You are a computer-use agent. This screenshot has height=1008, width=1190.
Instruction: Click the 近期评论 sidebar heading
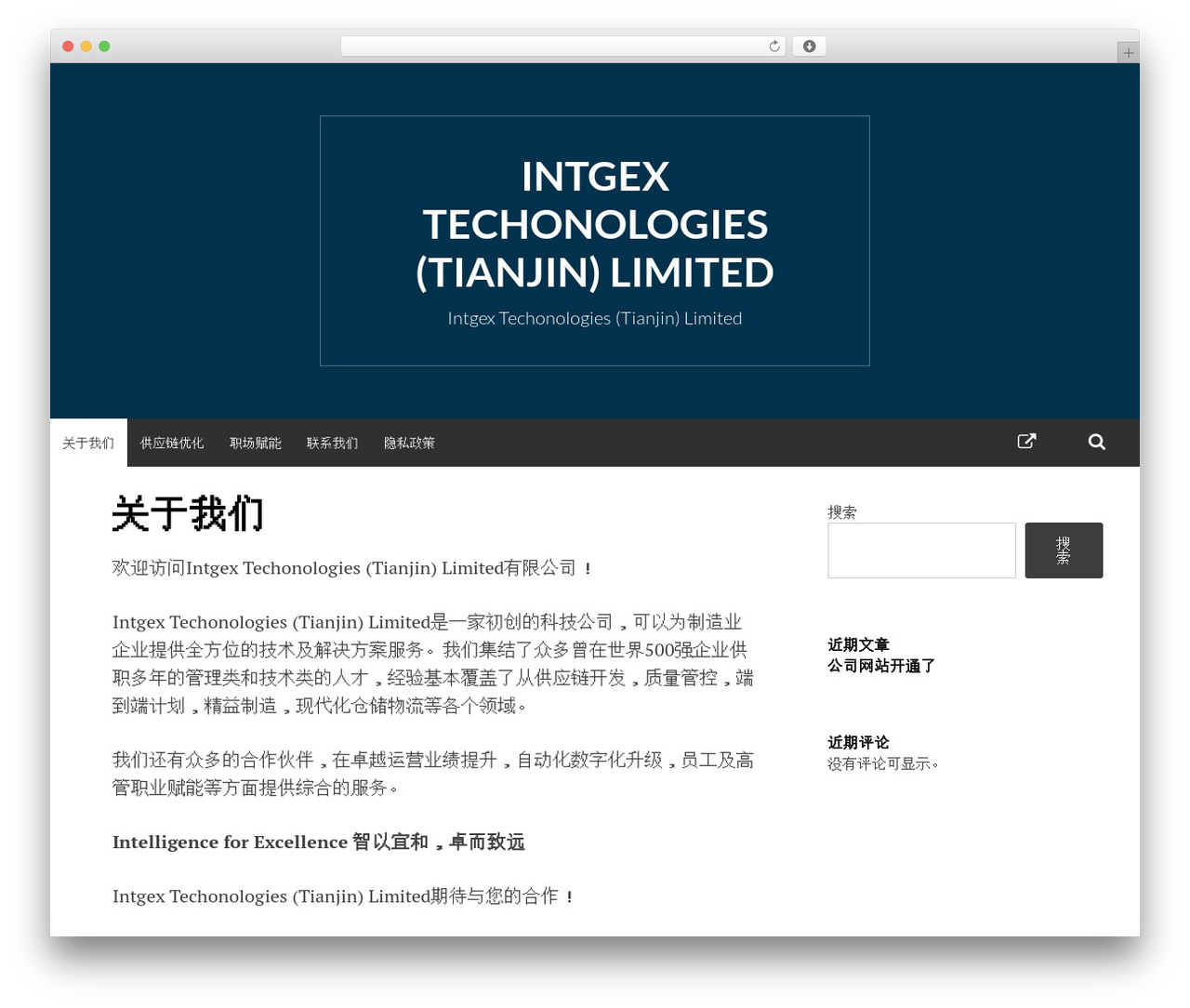(859, 742)
